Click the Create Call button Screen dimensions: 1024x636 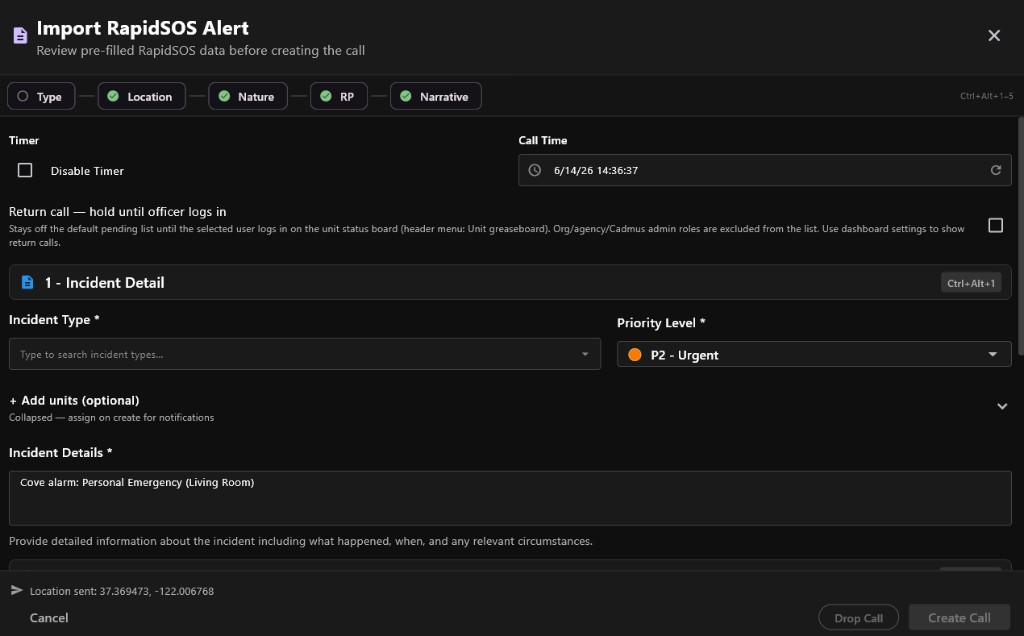pyautogui.click(x=959, y=618)
